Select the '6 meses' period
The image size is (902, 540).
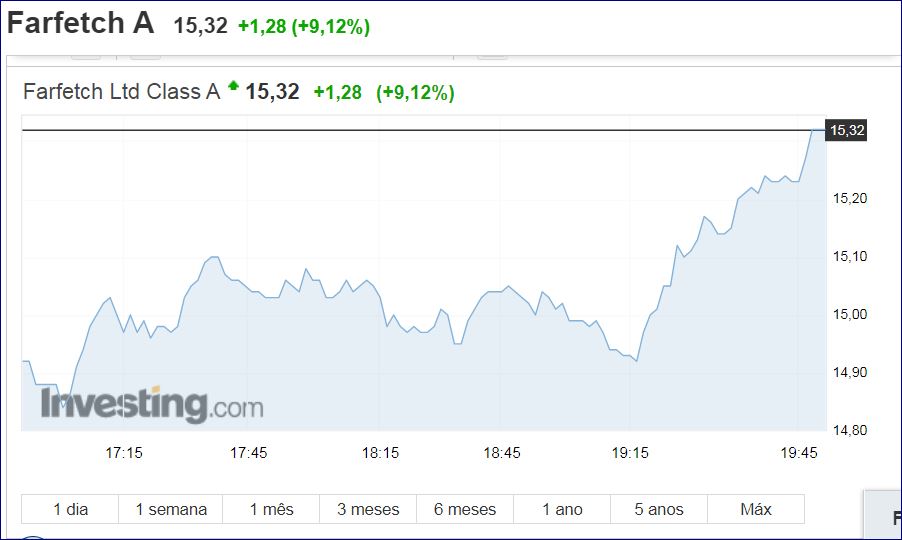[465, 509]
